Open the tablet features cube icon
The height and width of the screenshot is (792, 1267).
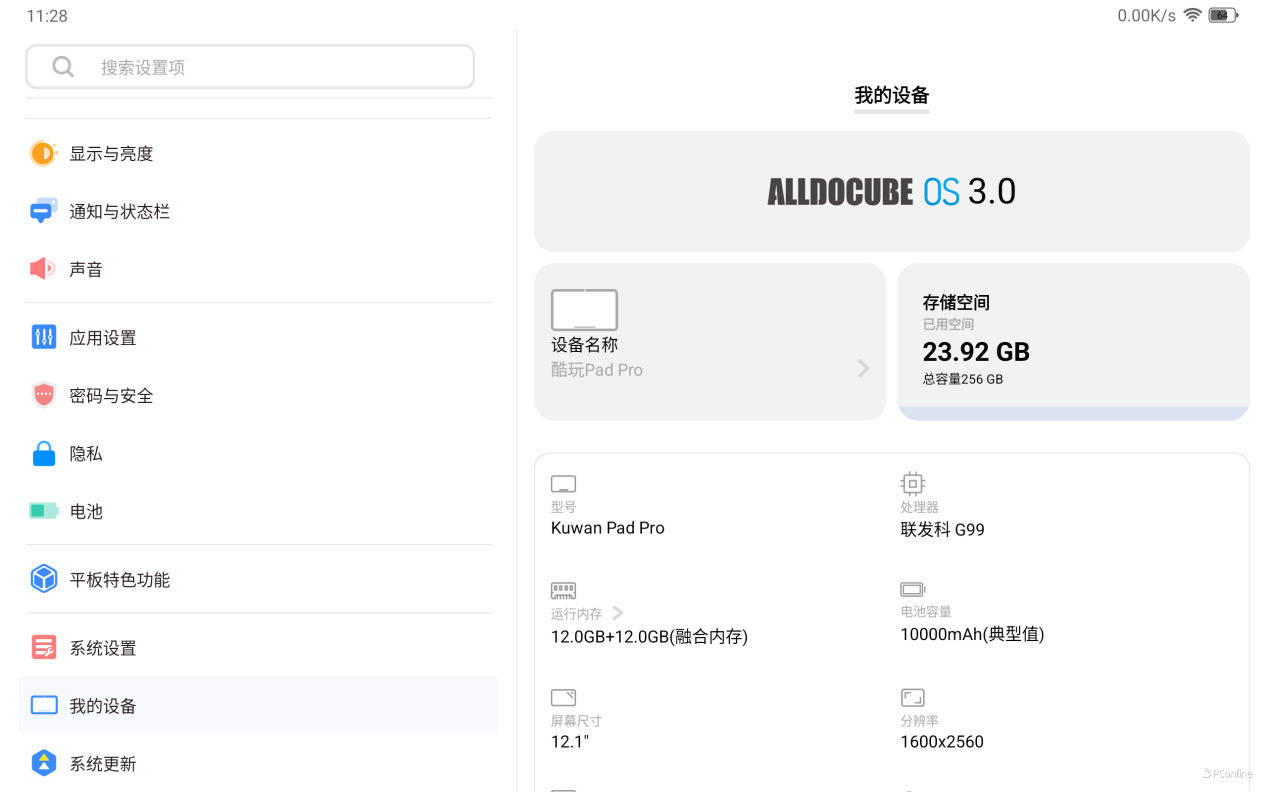coord(43,579)
